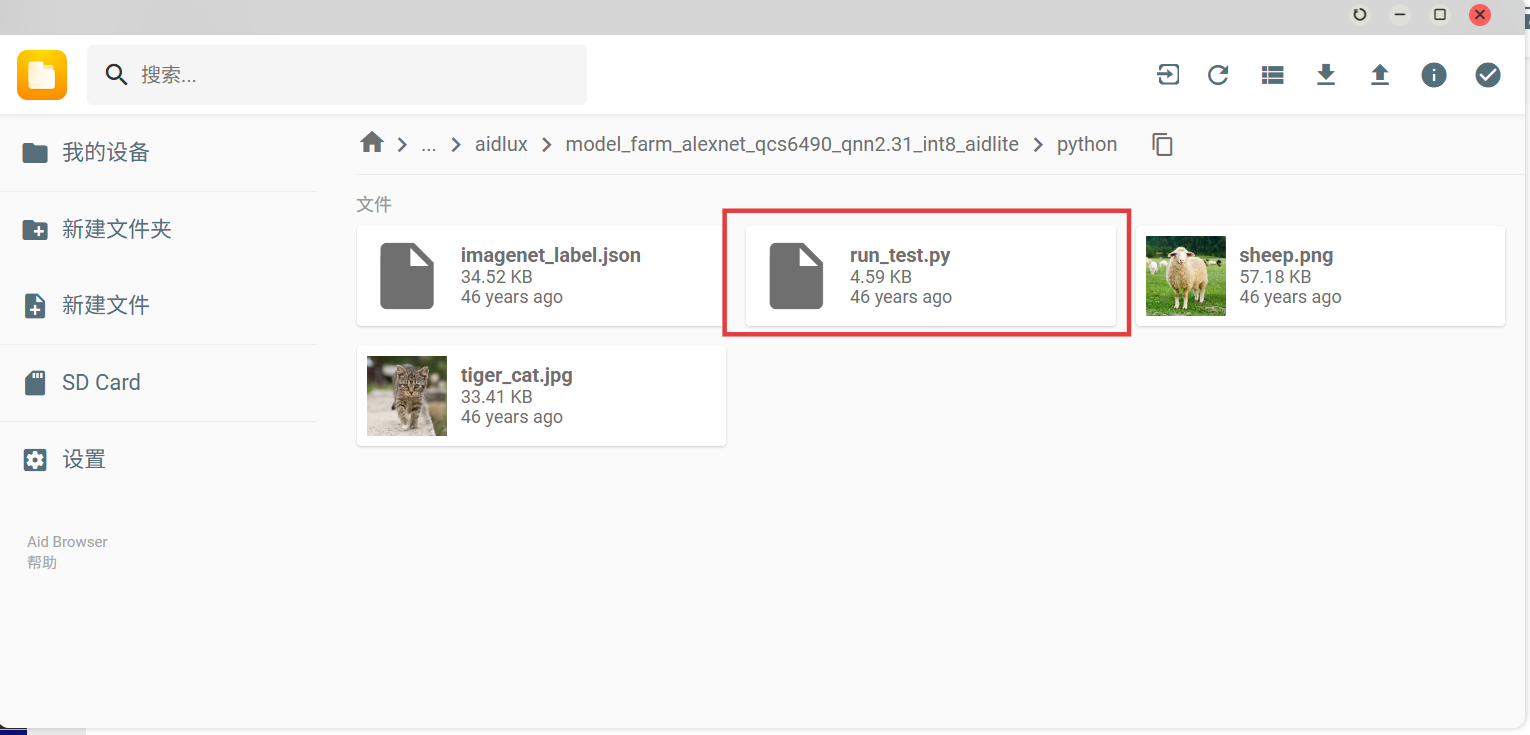1530x735 pixels.
Task: Open 设置 settings in sidebar
Action: pyautogui.click(x=84, y=459)
